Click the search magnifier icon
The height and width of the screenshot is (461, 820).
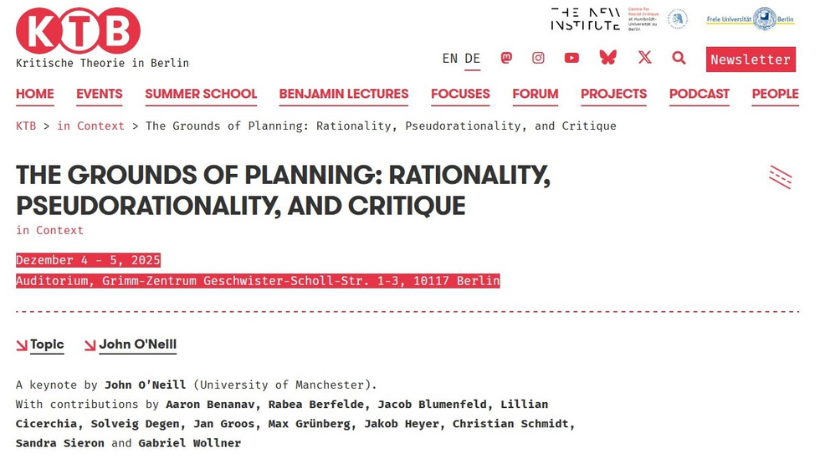coord(679,57)
